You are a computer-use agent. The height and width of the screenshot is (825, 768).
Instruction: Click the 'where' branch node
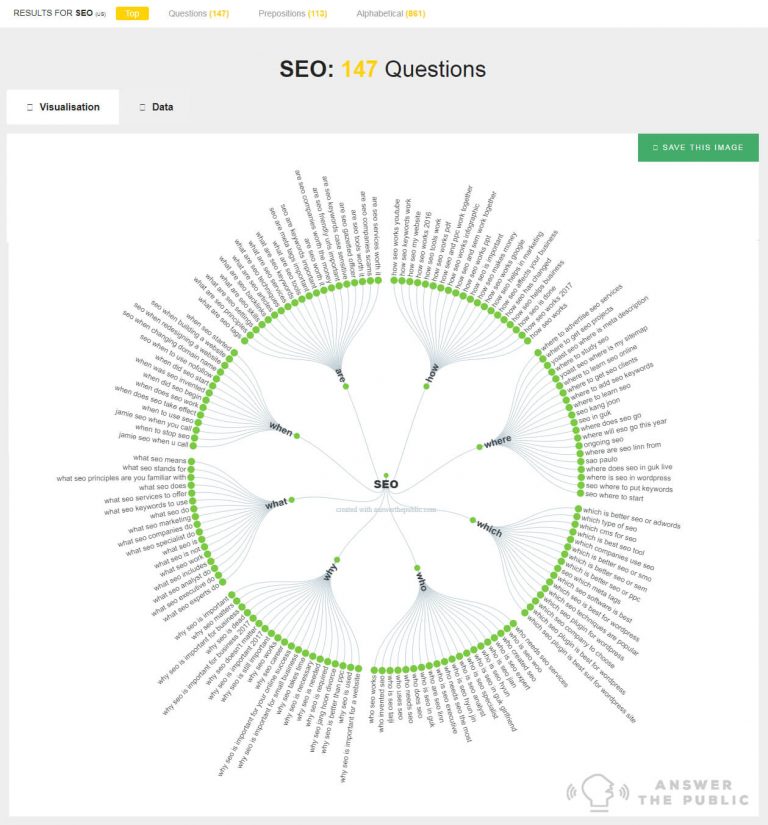pos(479,446)
